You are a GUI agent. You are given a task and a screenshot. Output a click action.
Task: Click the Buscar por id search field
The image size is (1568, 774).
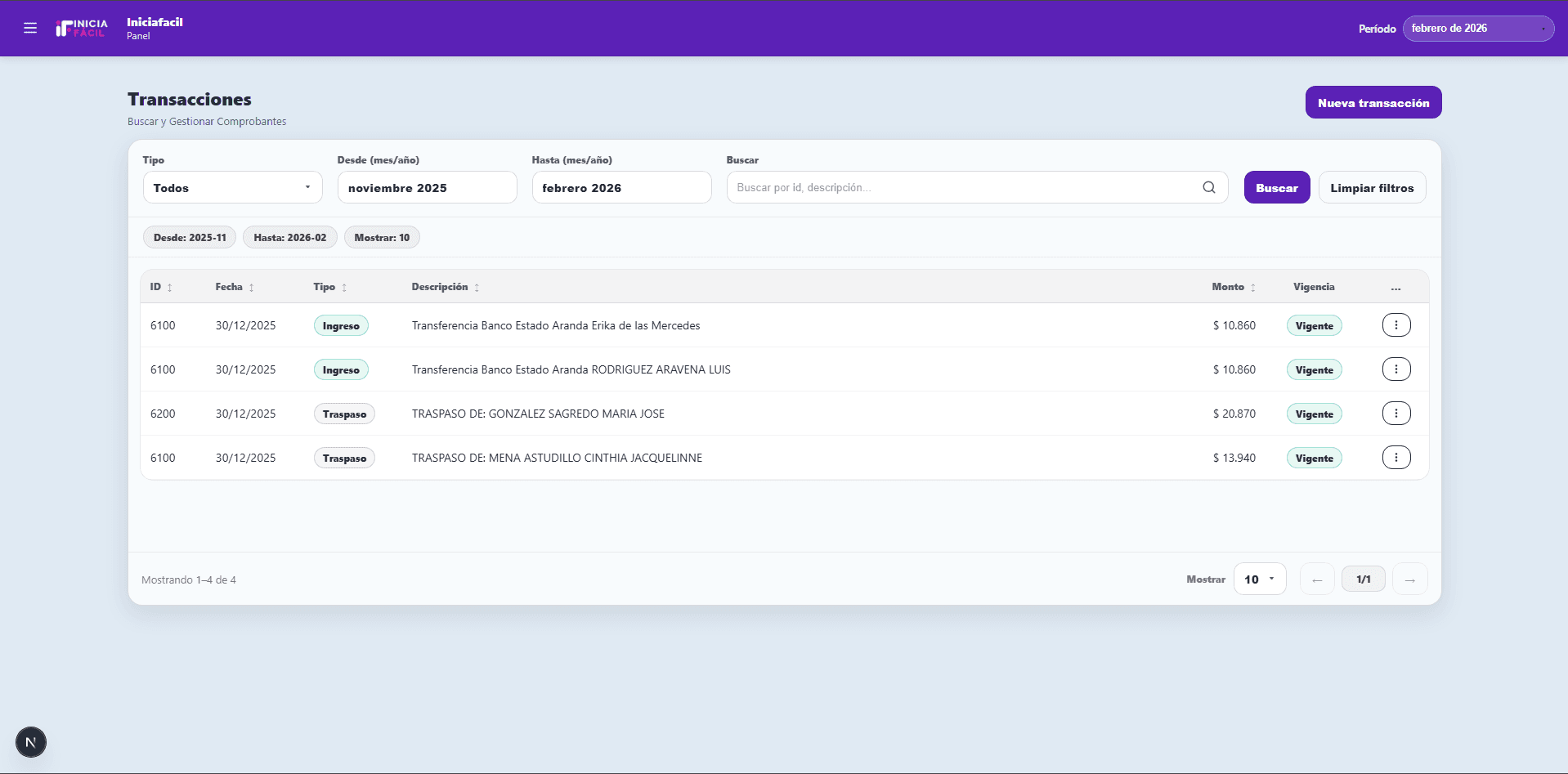click(x=965, y=187)
